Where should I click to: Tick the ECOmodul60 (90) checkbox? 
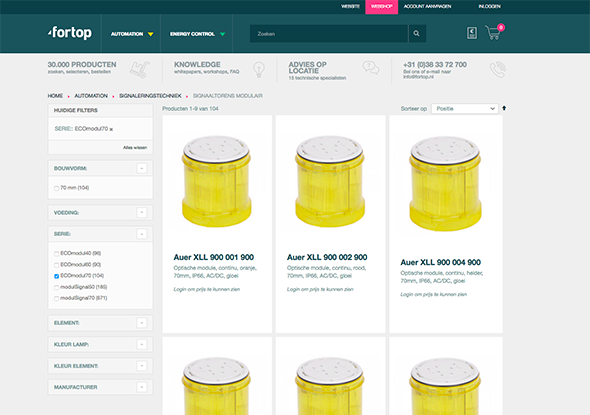pyautogui.click(x=56, y=265)
